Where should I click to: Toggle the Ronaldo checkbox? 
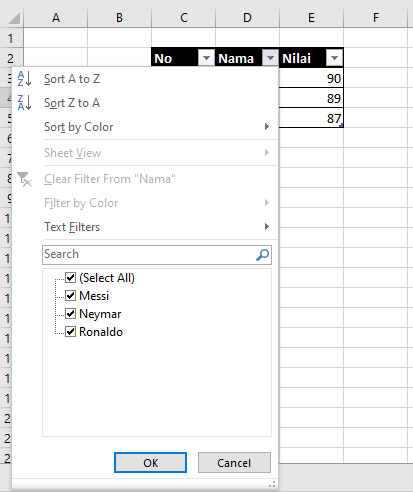(x=70, y=331)
